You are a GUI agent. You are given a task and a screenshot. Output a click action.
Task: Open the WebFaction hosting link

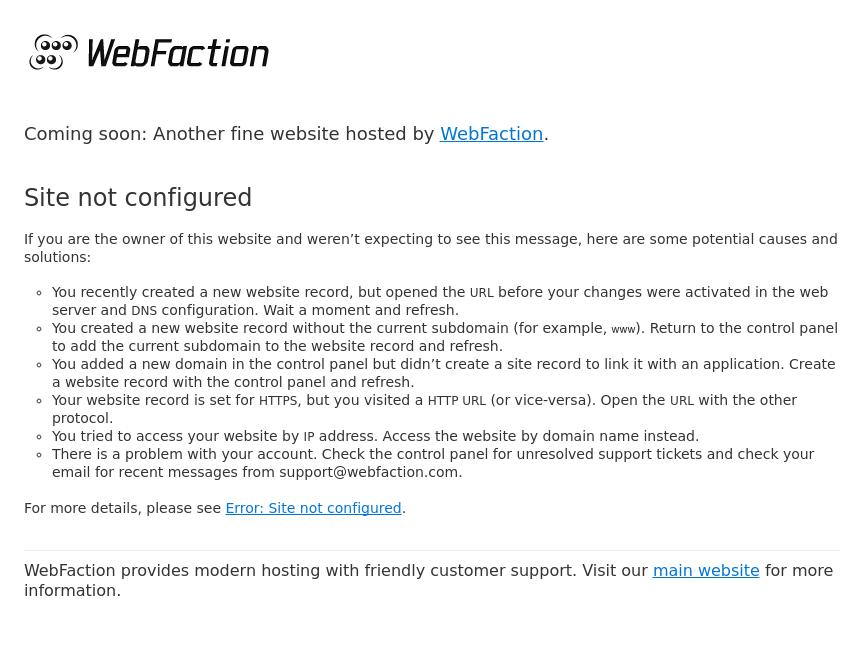[491, 134]
